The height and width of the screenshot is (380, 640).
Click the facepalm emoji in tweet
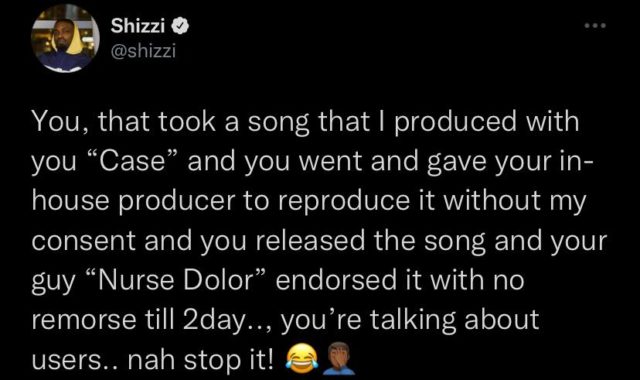[x=339, y=358]
